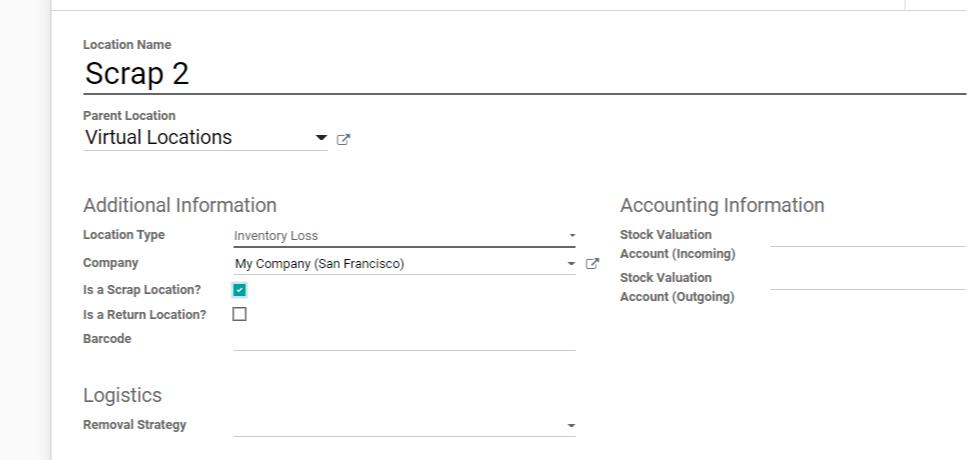The height and width of the screenshot is (460, 967).
Task: Click the Location Type label
Action: pos(124,235)
